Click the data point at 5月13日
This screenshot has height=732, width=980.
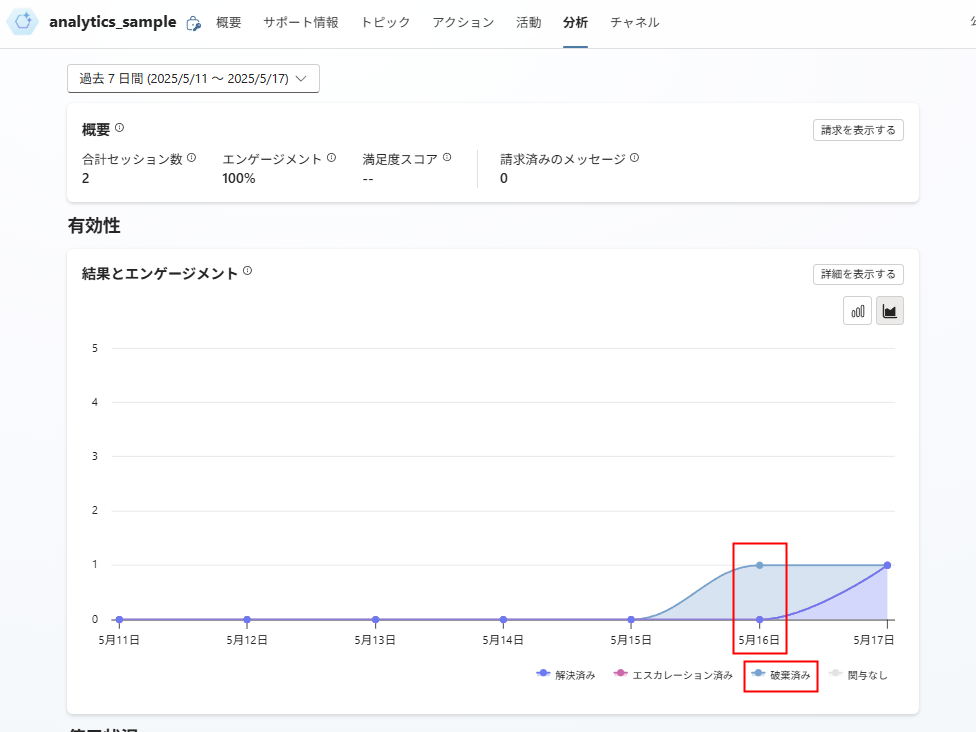pos(375,619)
